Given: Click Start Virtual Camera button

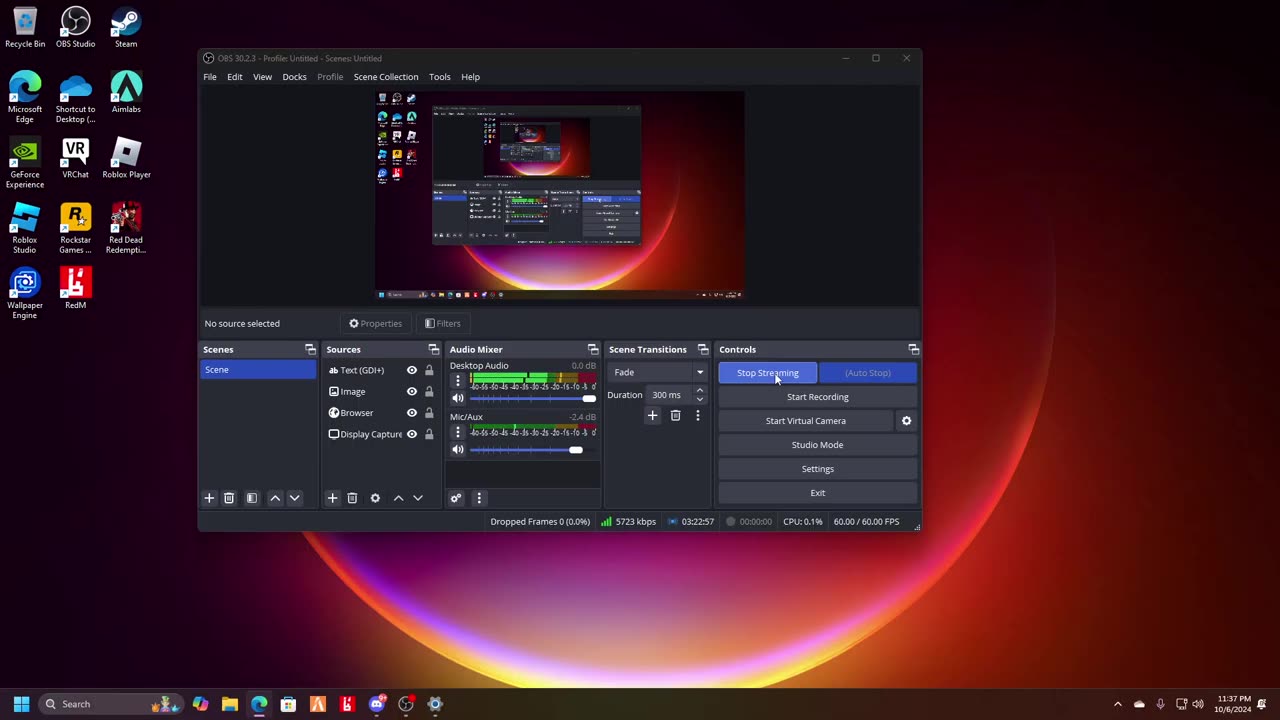Looking at the screenshot, I should (x=806, y=421).
